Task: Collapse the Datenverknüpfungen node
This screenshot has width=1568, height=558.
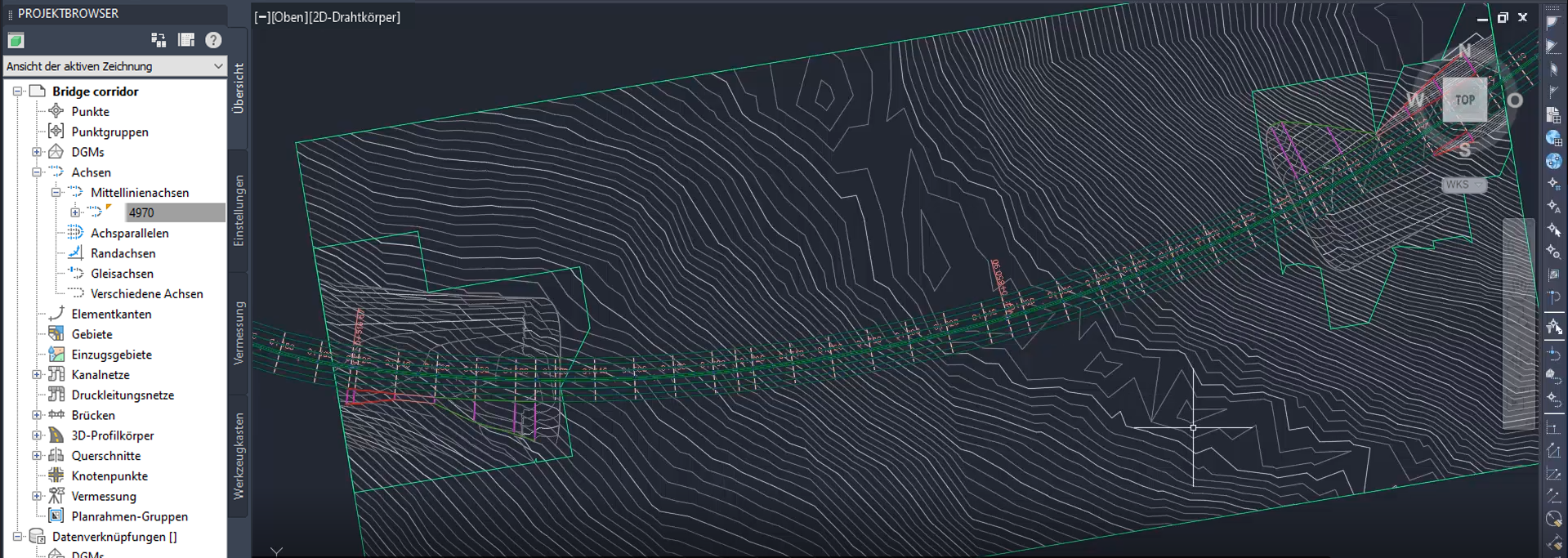Action: click(17, 537)
